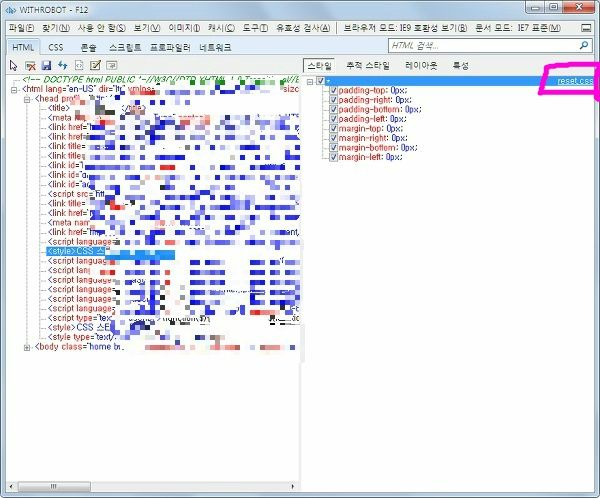Screen dimensions: 600x498
Task: Open the 도구(T) menu
Action: point(255,28)
